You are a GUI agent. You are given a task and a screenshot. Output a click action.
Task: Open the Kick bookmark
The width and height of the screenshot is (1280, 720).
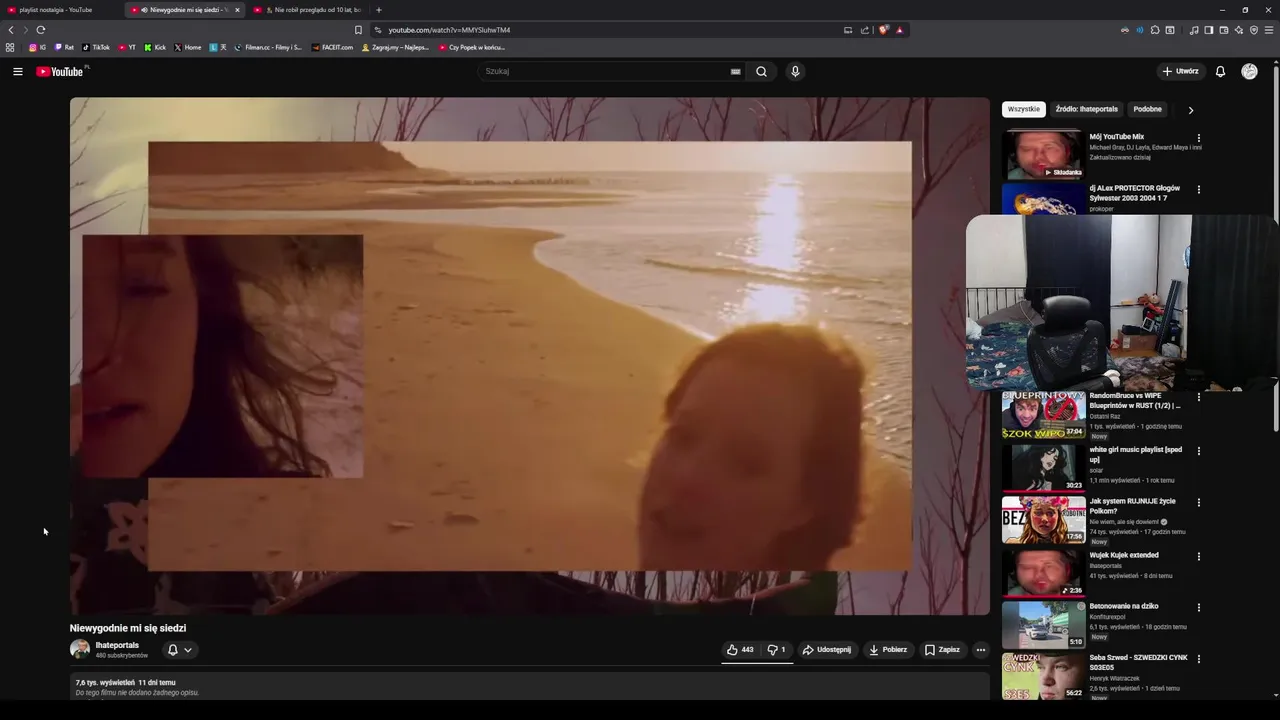155,47
